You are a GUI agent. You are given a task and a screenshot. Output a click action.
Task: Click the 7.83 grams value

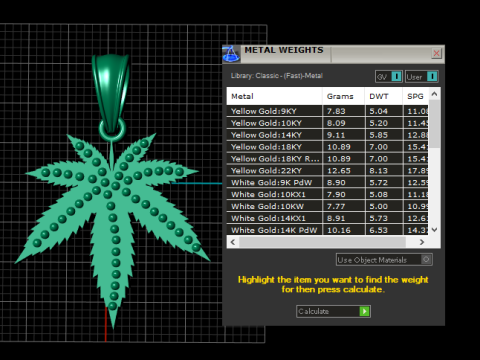[x=336, y=111]
